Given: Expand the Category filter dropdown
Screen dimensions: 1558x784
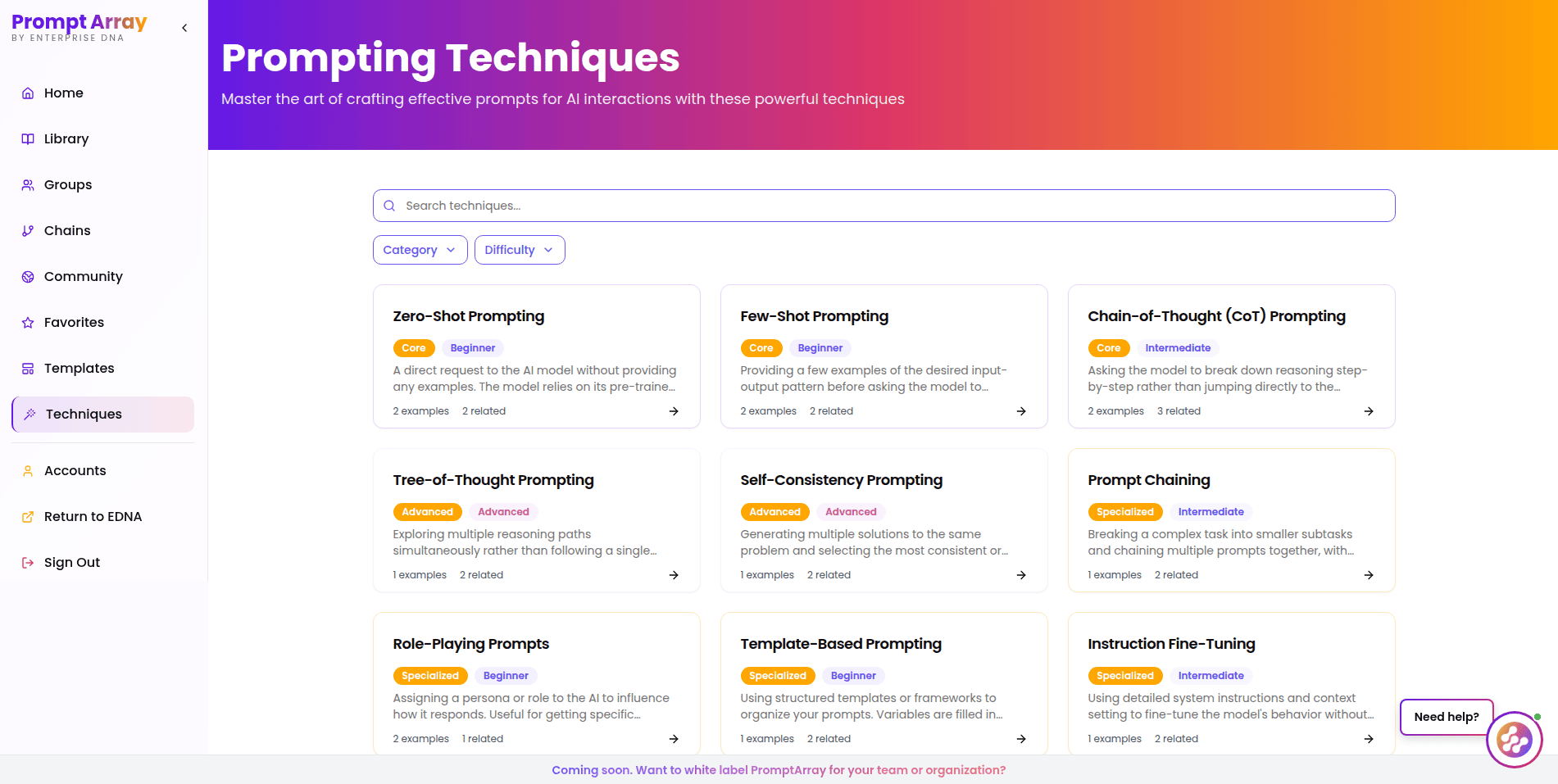Looking at the screenshot, I should tap(420, 250).
